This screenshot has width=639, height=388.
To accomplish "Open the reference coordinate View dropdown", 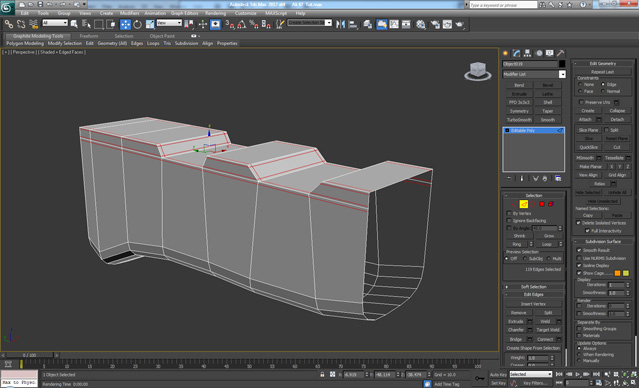I will point(169,23).
